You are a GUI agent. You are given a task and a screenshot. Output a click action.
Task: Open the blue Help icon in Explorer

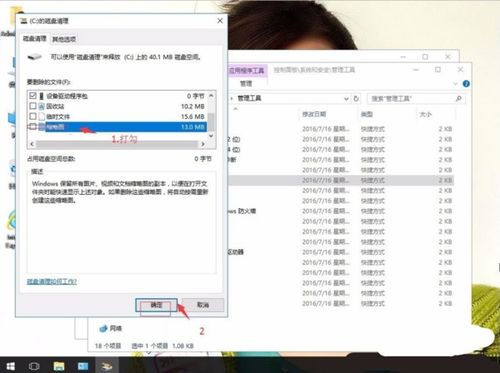[466, 84]
